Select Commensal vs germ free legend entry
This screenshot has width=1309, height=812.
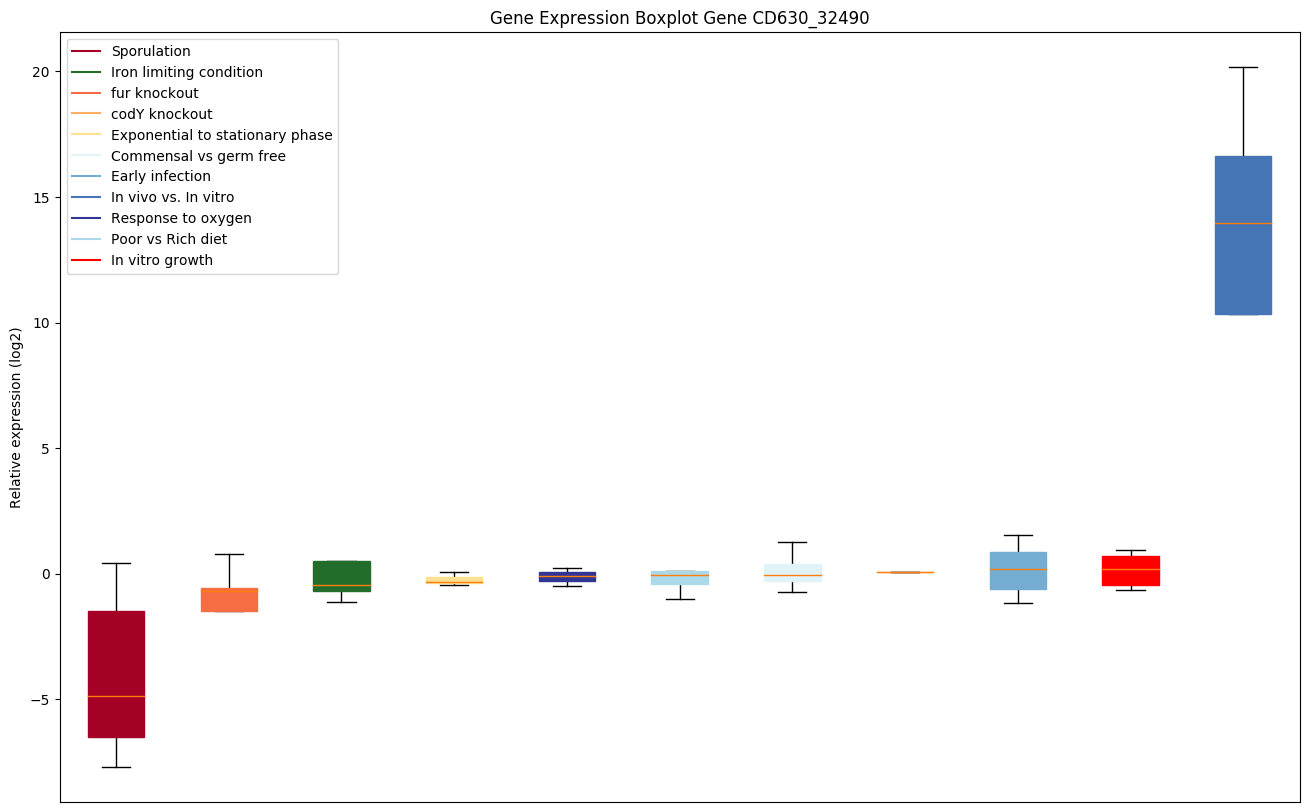[198, 156]
